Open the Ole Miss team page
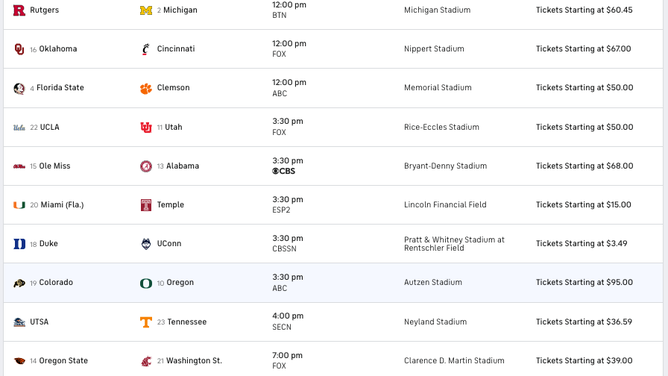The image size is (668, 376). tap(55, 166)
